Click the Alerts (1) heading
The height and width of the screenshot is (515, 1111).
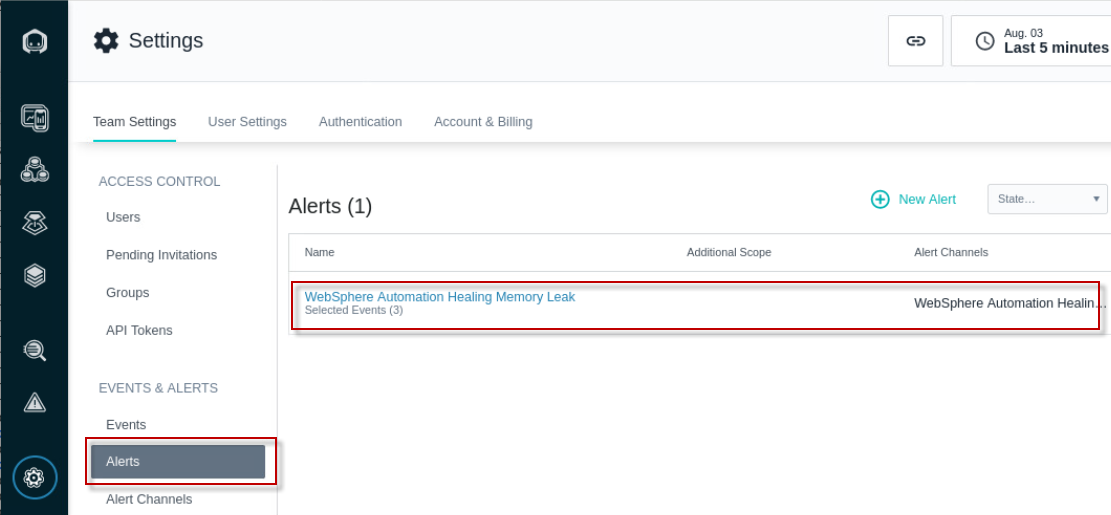tap(330, 206)
